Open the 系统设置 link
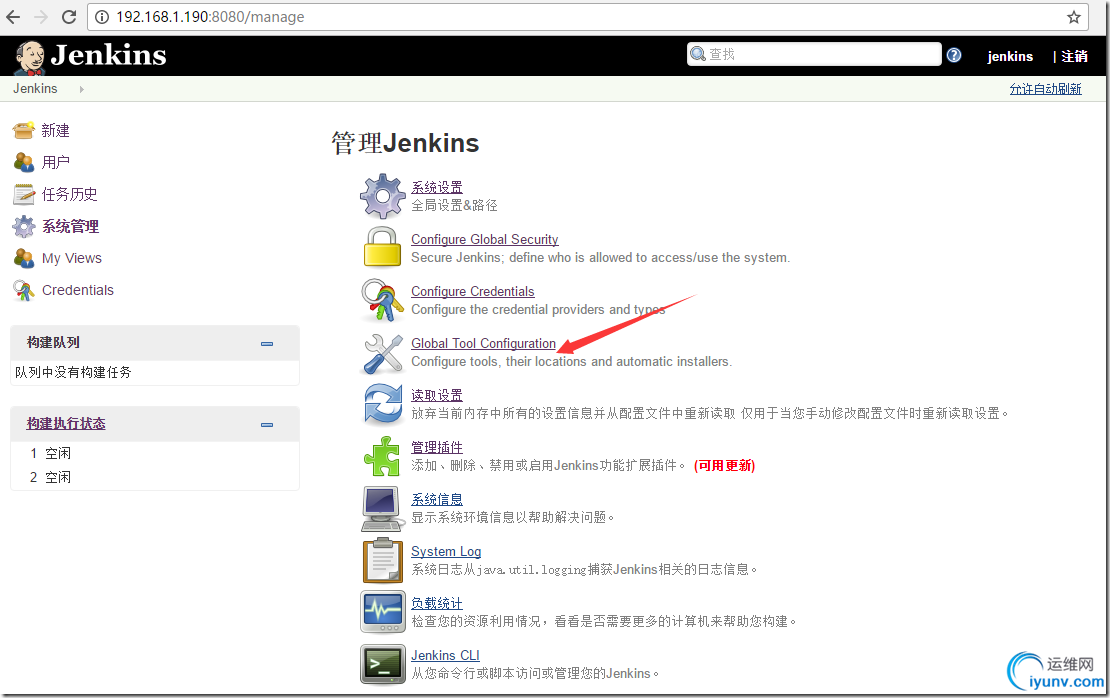The image size is (1110, 698). [437, 187]
